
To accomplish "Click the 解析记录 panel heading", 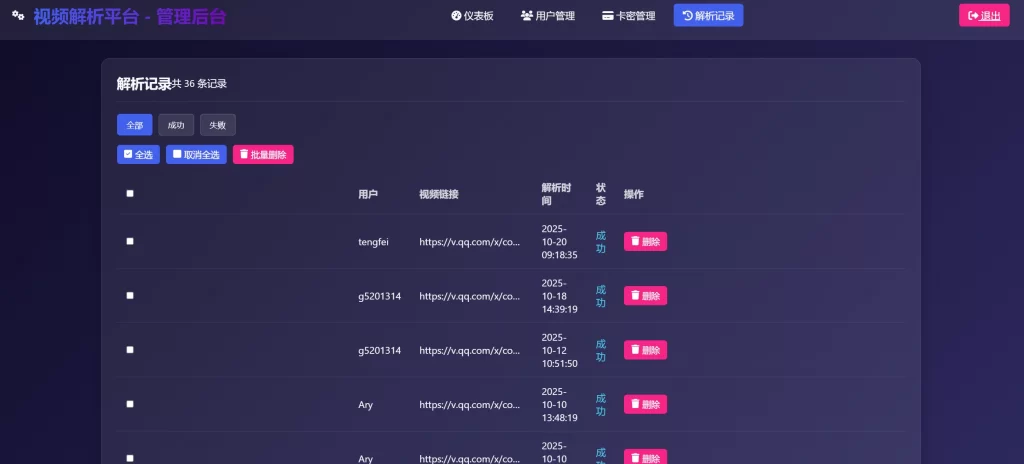I will click(144, 84).
